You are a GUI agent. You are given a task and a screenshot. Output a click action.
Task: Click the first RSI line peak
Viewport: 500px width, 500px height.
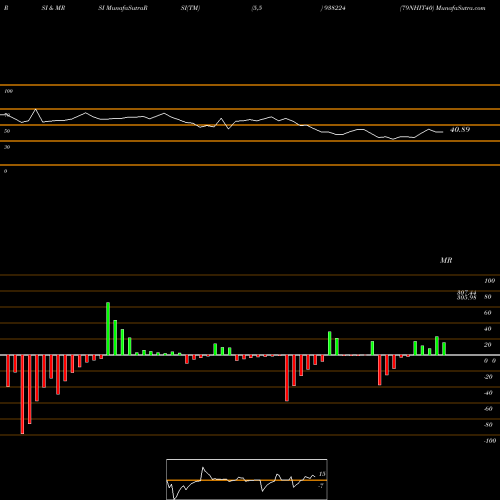tap(36, 109)
